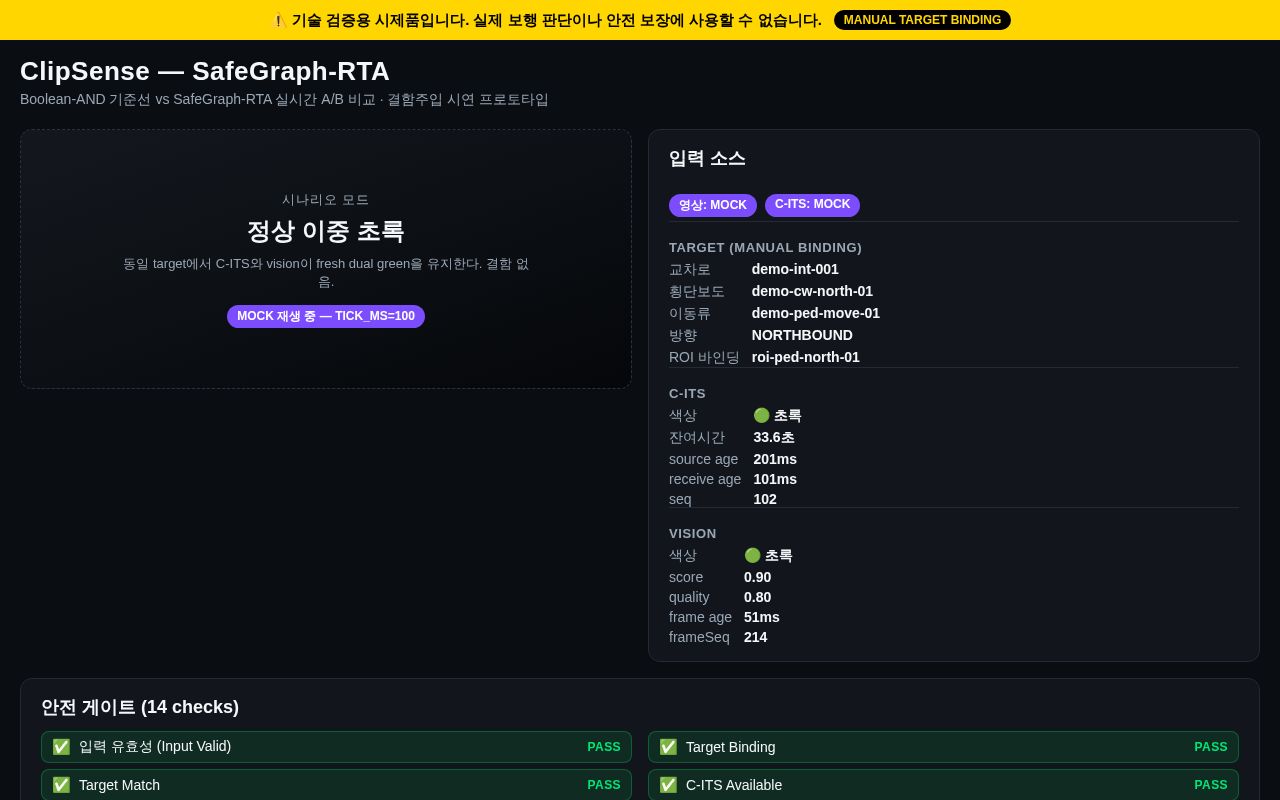Click the check icon for 입력 유효성

(x=61, y=747)
